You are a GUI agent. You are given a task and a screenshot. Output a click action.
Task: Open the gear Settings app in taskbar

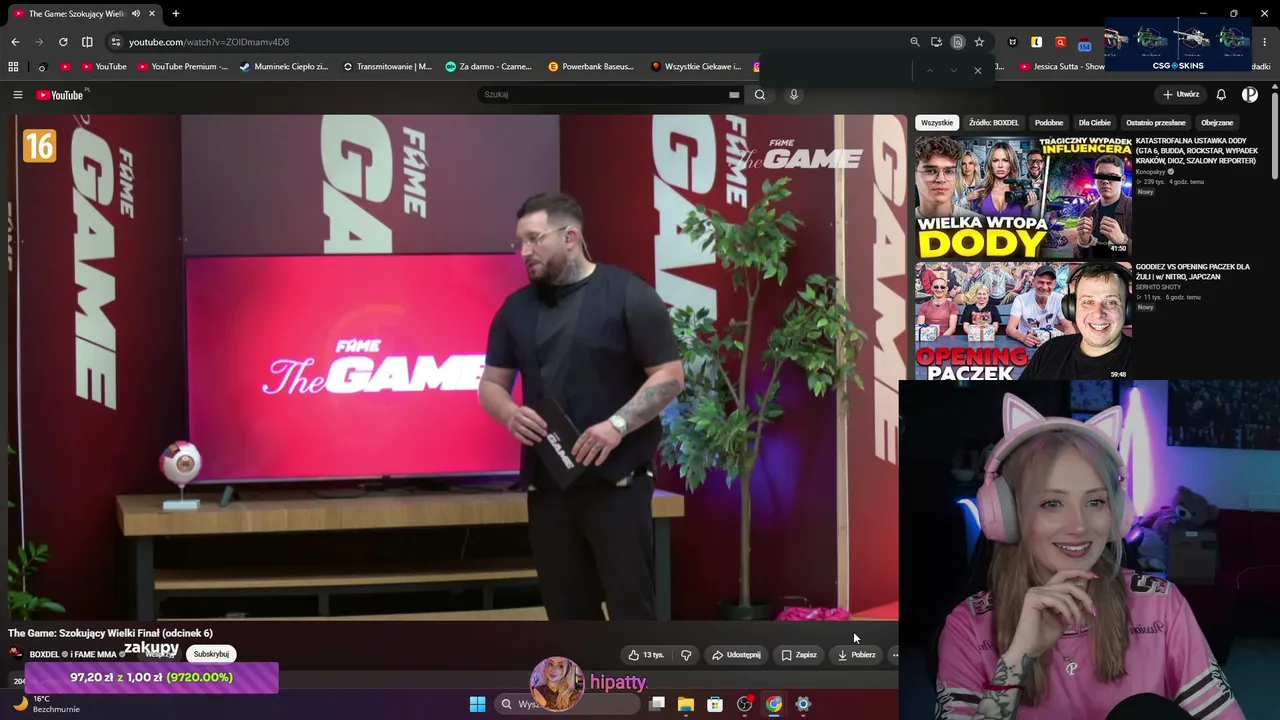click(803, 704)
